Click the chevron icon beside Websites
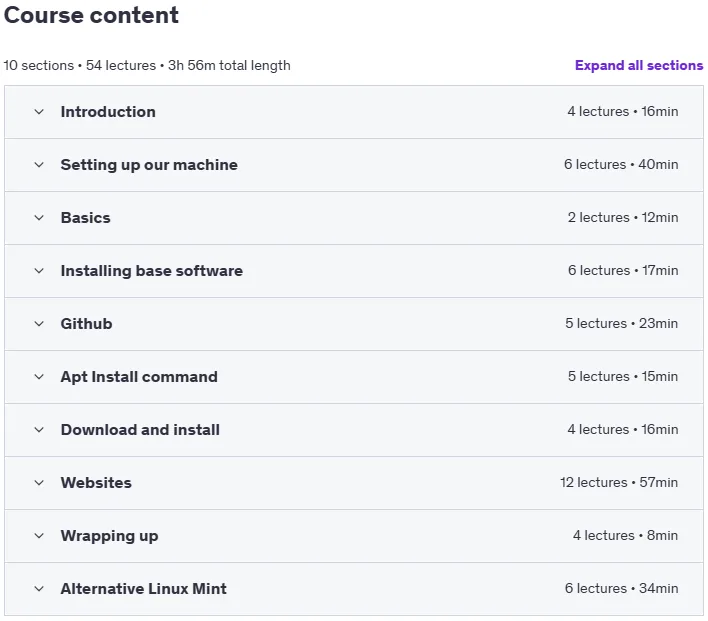This screenshot has width=708, height=621. [x=39, y=483]
